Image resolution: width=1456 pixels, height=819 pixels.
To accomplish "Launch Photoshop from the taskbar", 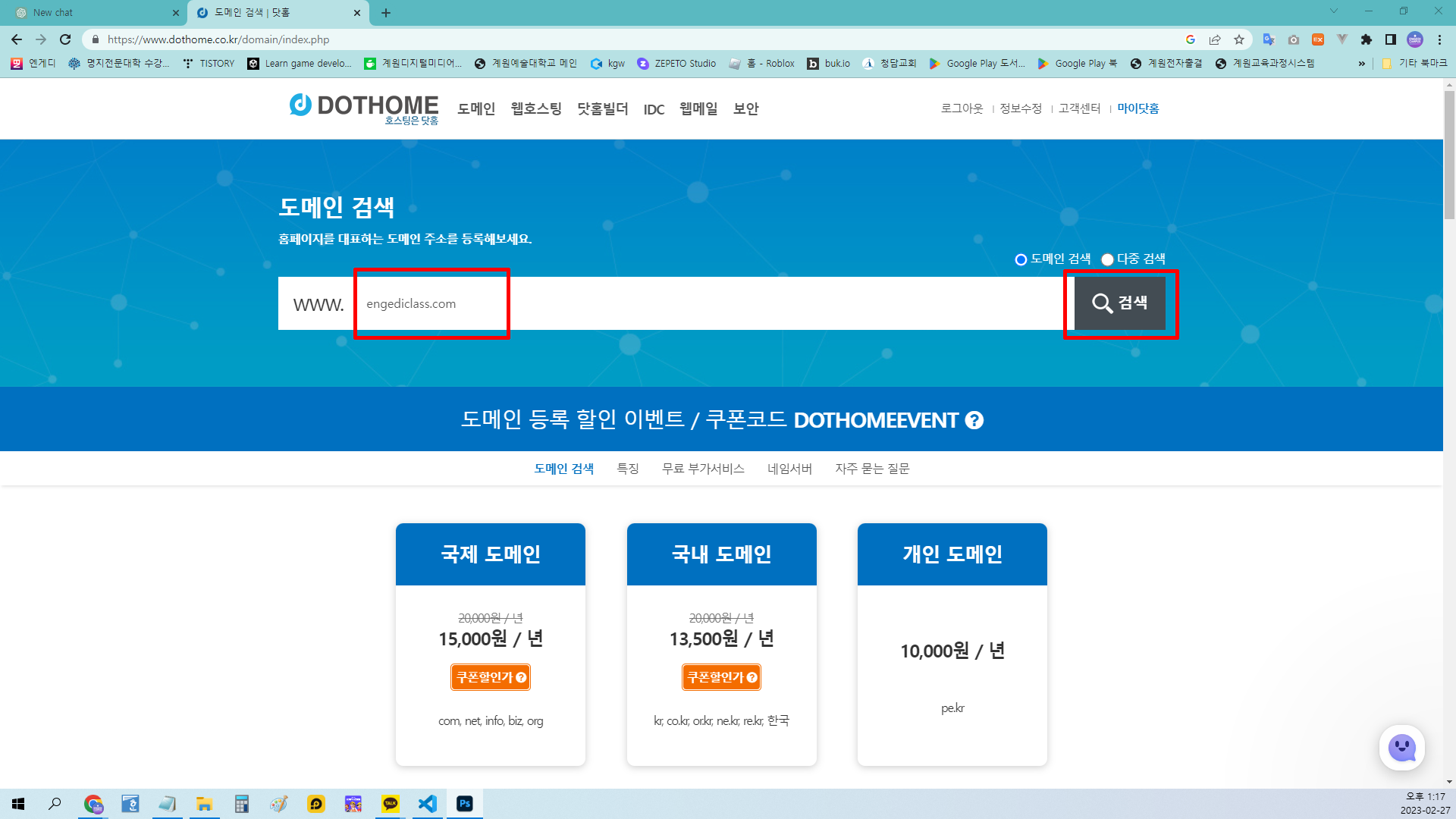I will pyautogui.click(x=464, y=804).
